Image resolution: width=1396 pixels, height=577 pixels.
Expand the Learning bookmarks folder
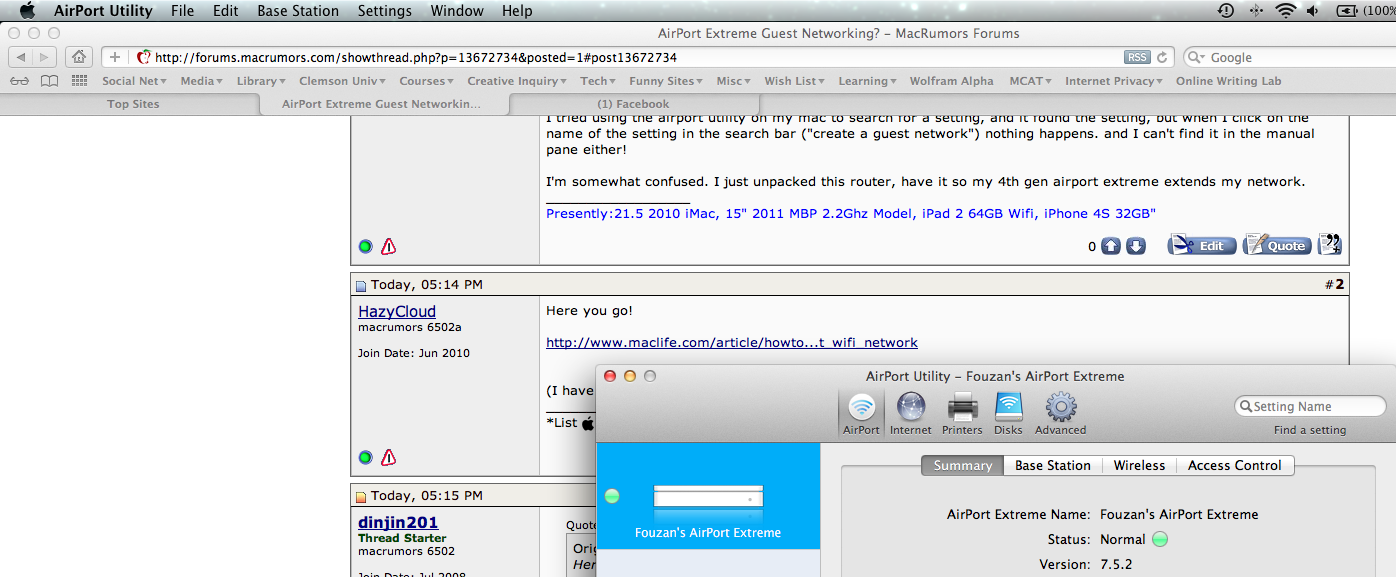pos(868,81)
